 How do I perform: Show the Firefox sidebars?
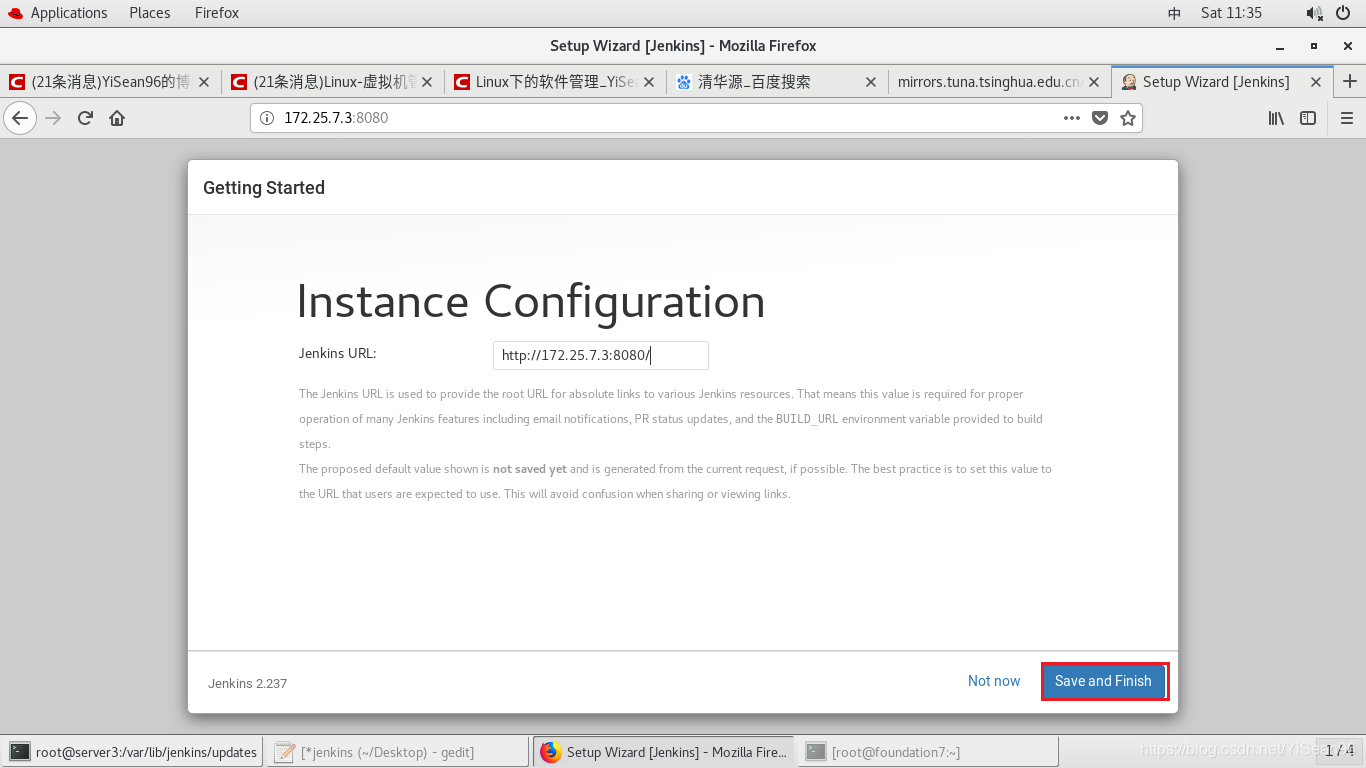[1308, 118]
